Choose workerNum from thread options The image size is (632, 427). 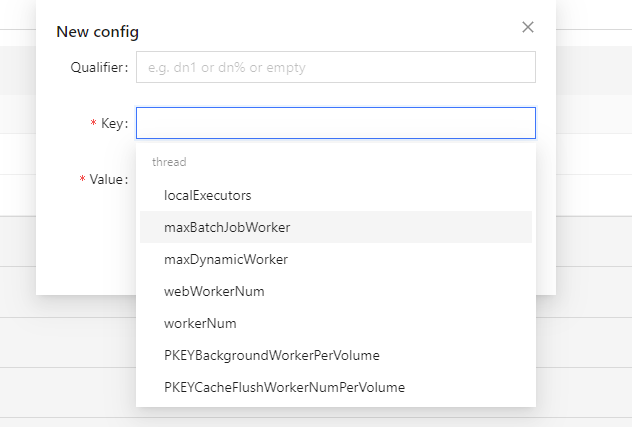[200, 323]
